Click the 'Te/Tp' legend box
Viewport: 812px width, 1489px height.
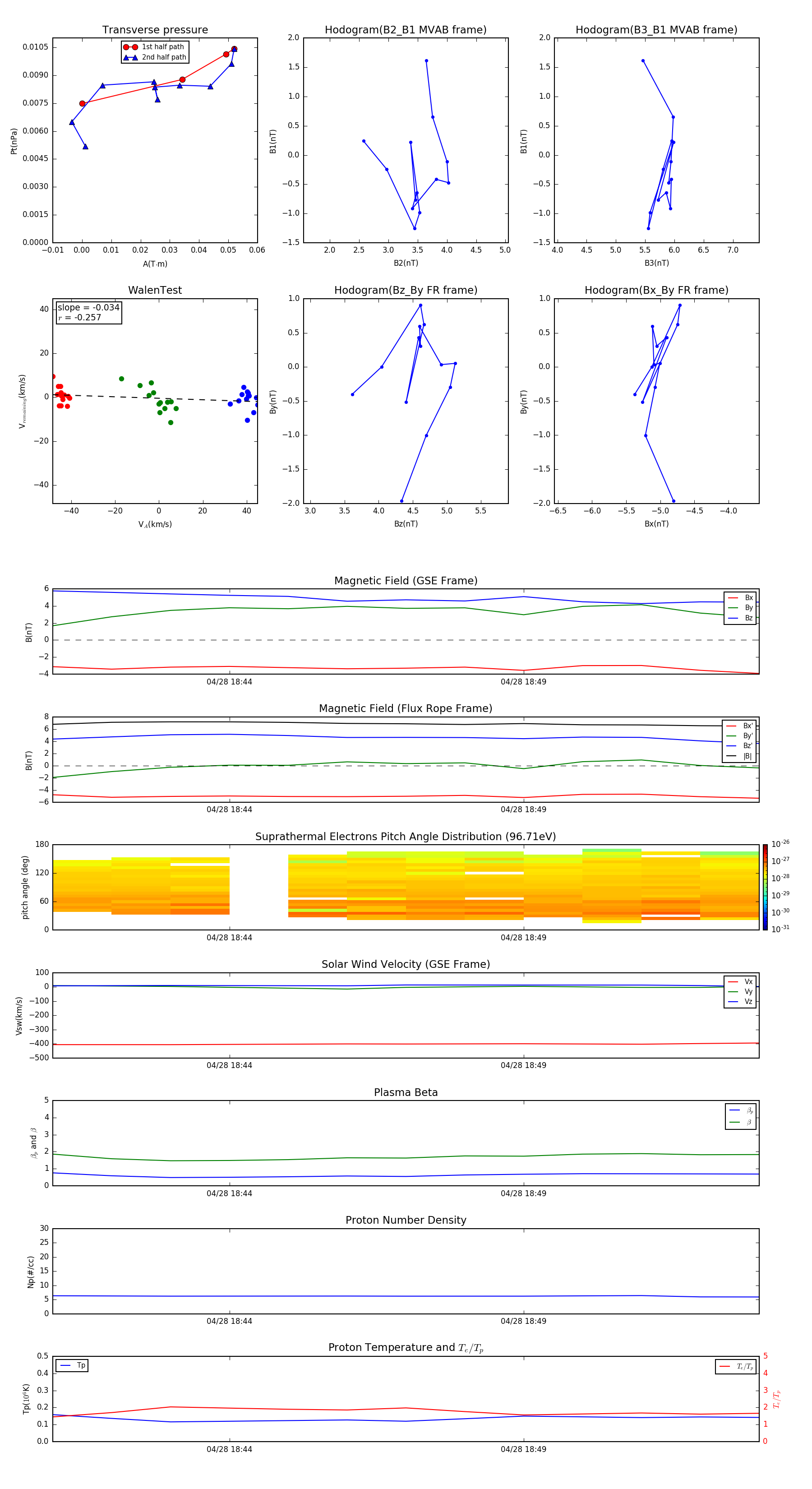pos(736,1366)
